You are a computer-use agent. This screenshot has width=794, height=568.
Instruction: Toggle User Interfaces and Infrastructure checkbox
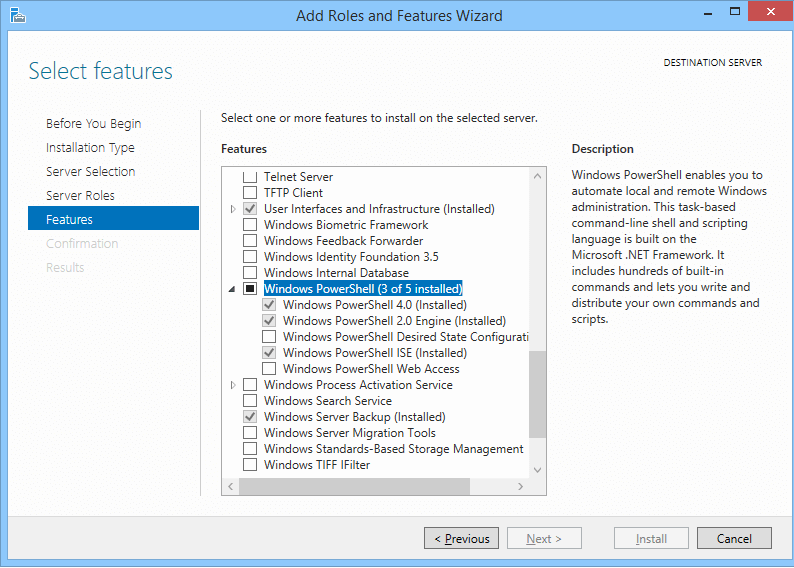250,209
